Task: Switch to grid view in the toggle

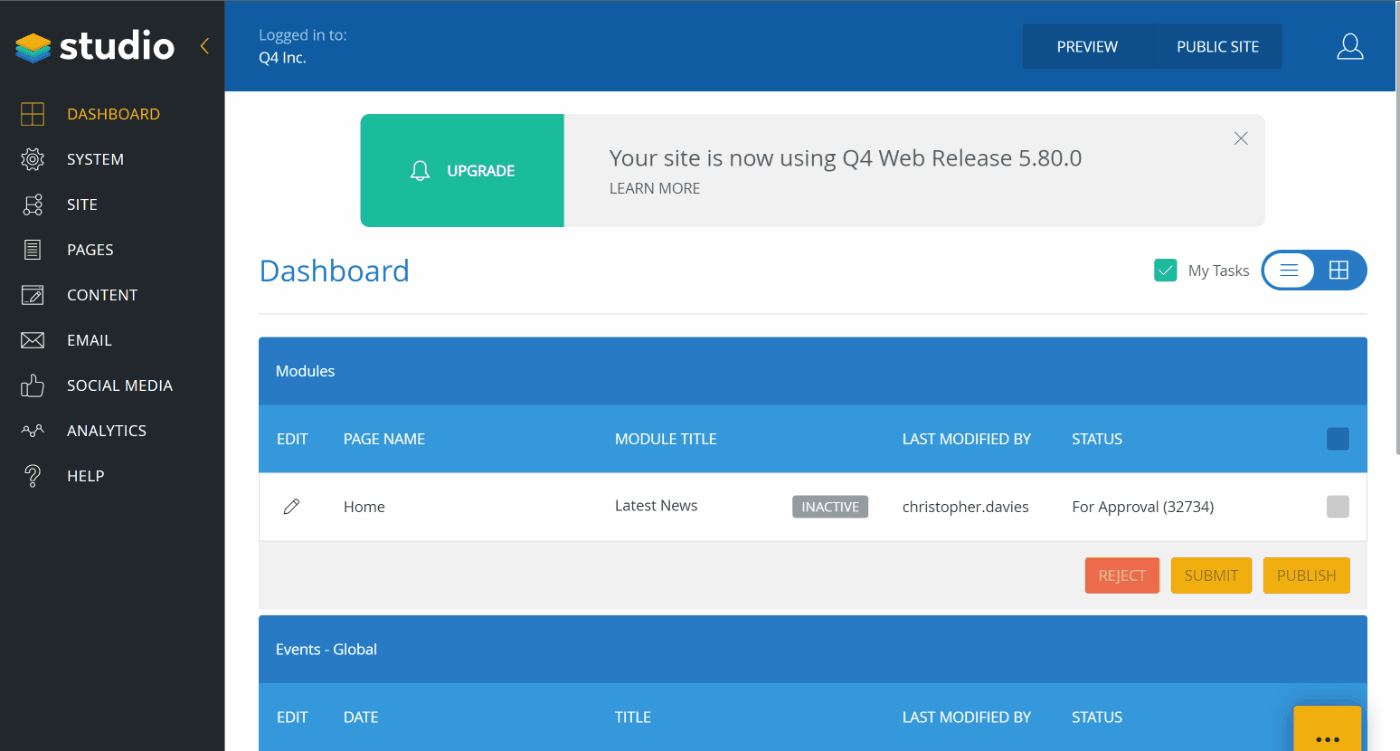Action: point(1339,270)
